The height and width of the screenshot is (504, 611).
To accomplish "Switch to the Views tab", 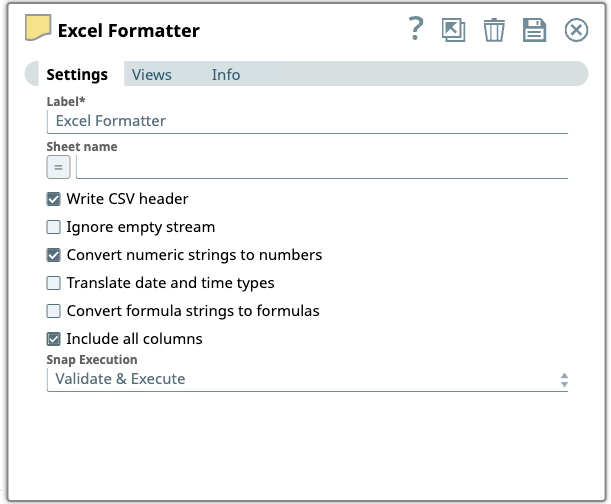I will point(151,75).
